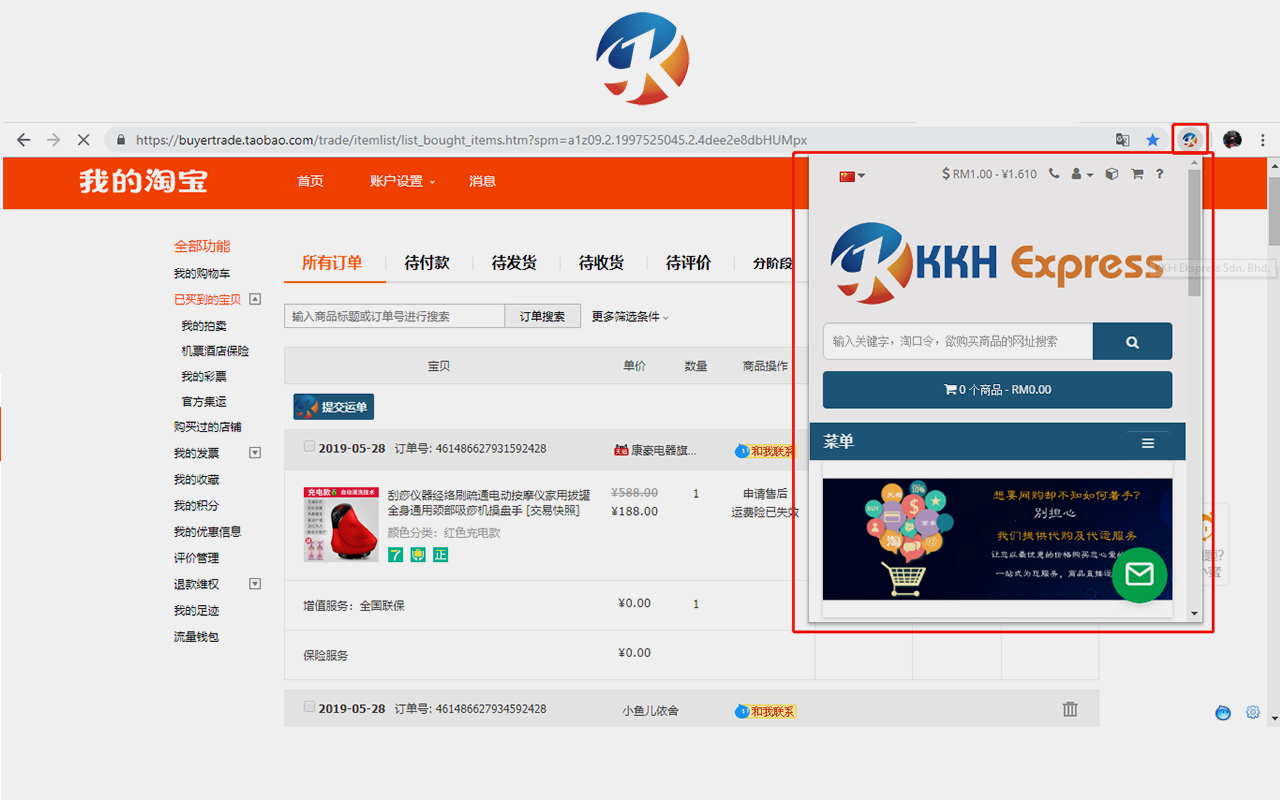1280x800 pixels.
Task: Stop page loading with the X button
Action: click(84, 140)
